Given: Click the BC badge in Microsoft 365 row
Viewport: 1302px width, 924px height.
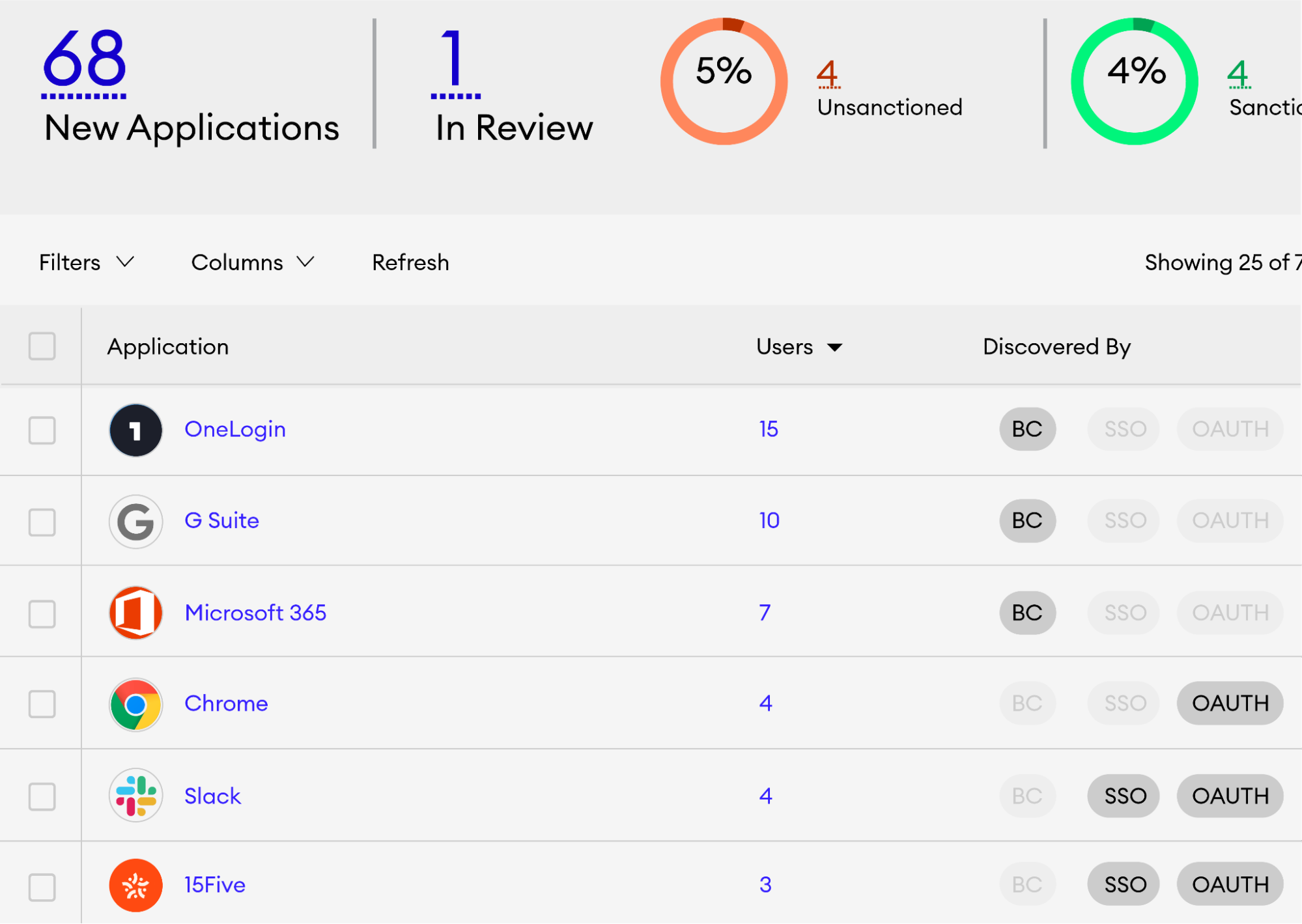Looking at the screenshot, I should [x=1027, y=613].
